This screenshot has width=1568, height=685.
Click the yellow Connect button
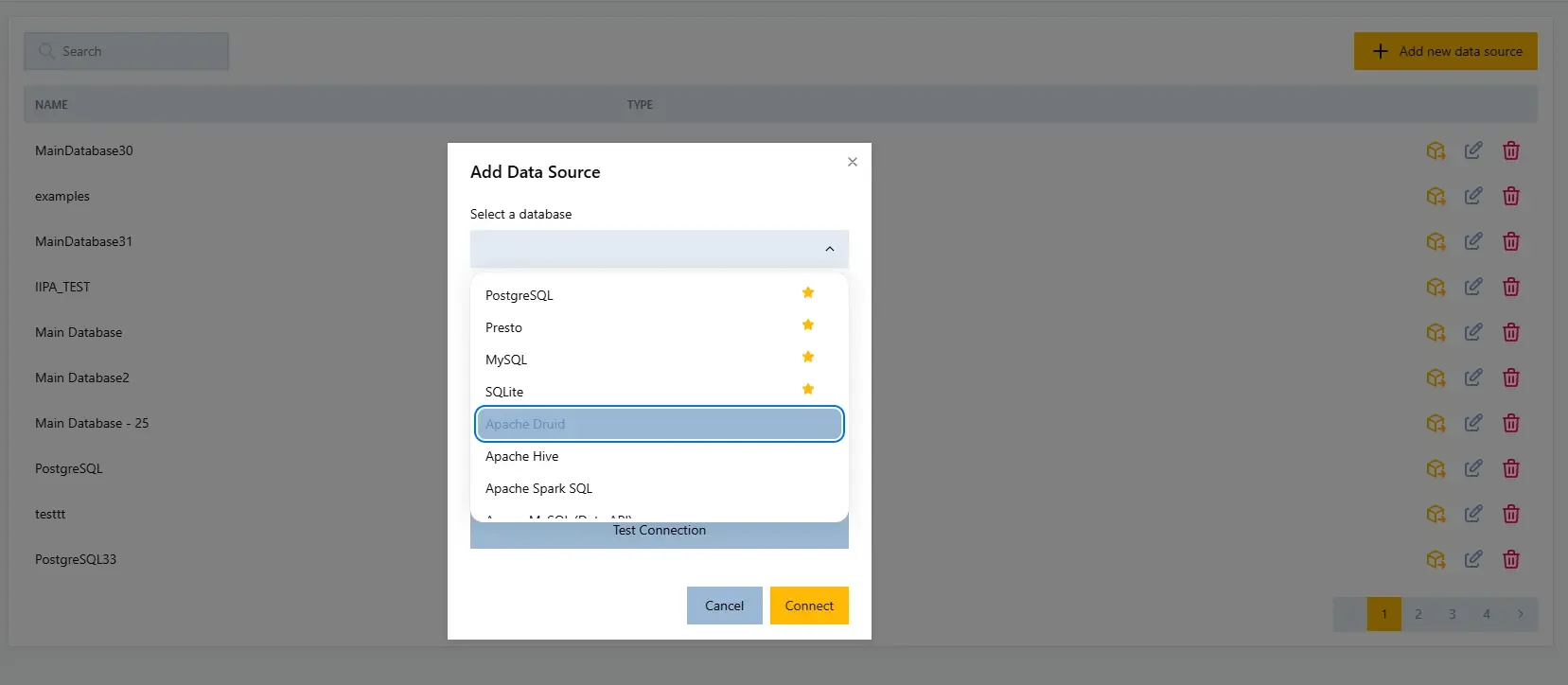[x=809, y=606]
